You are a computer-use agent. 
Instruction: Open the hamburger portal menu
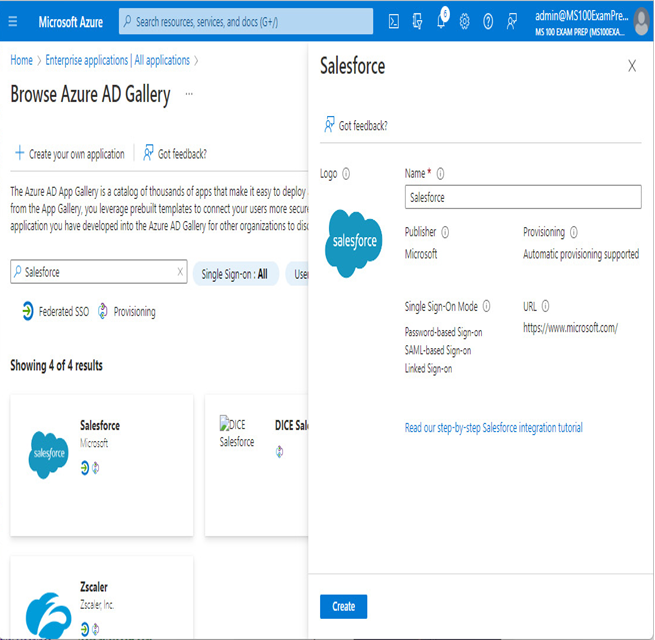(x=13, y=21)
